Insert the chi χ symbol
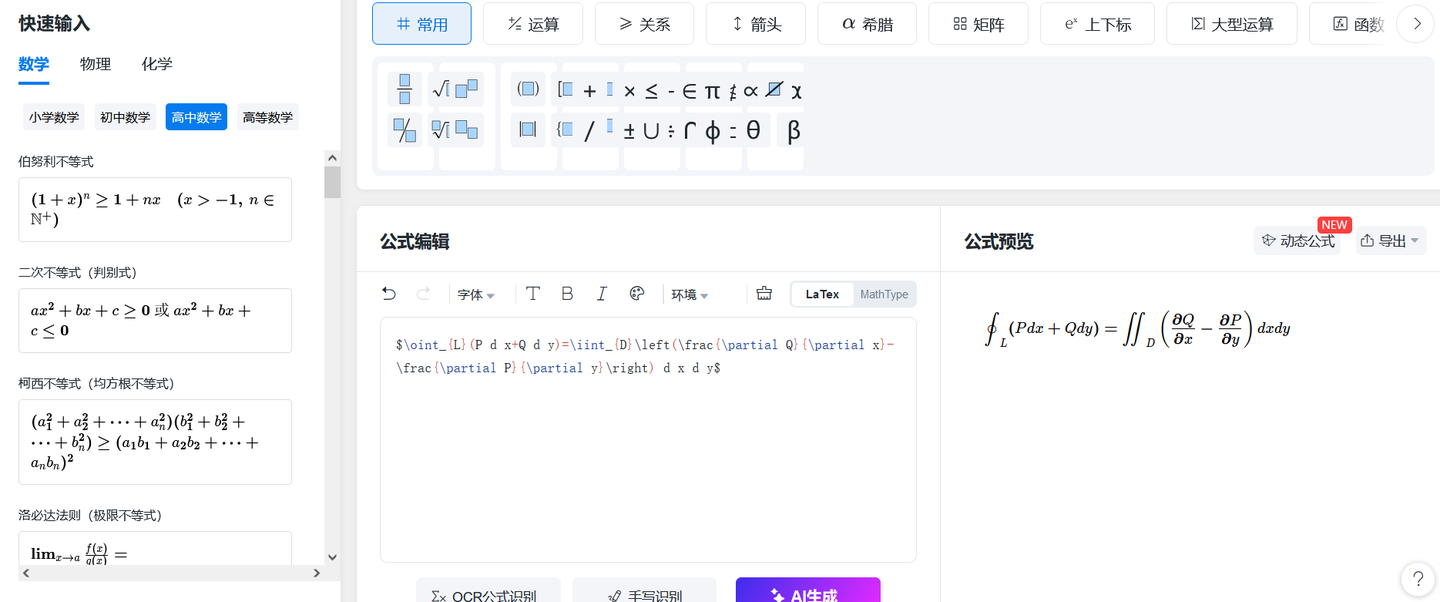The width and height of the screenshot is (1440, 602). click(796, 91)
